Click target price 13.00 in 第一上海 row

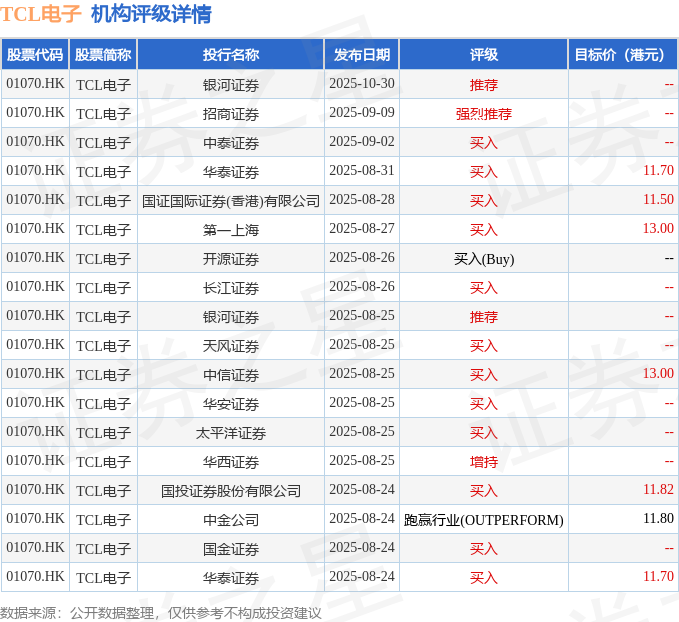click(658, 229)
